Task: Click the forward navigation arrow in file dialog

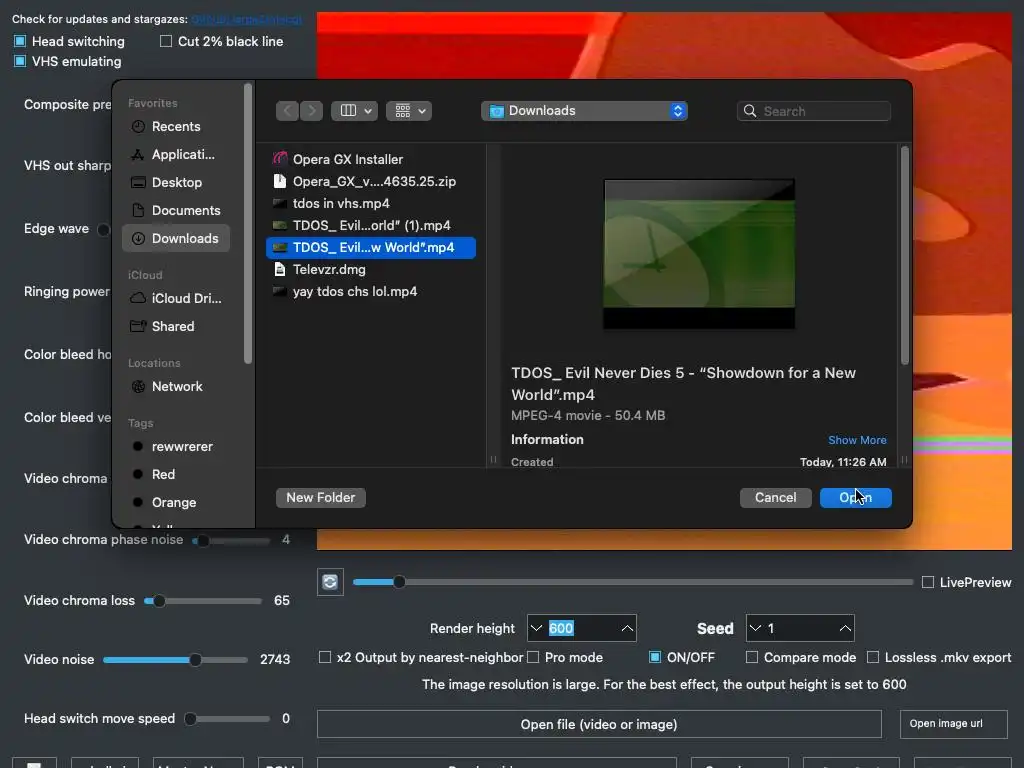Action: 312,111
